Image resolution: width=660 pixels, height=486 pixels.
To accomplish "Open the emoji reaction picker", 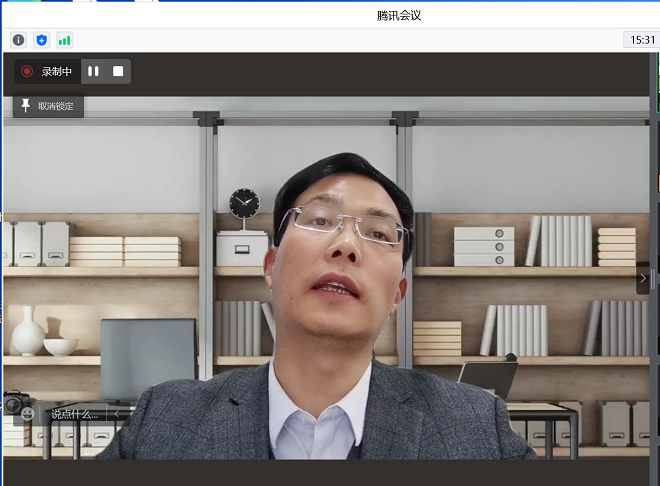I will [x=27, y=413].
